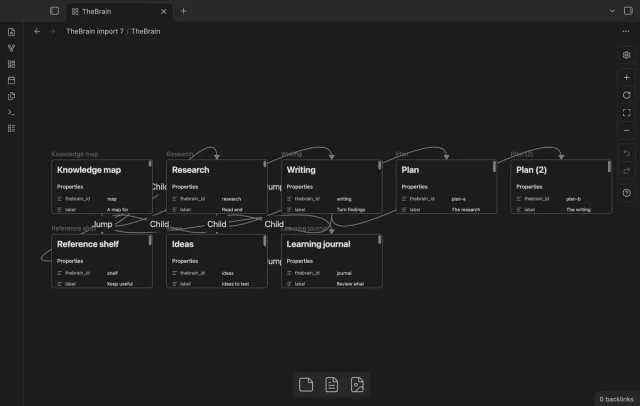The width and height of the screenshot is (640, 406).
Task: Click Properties in Plan card
Action: (x=414, y=186)
